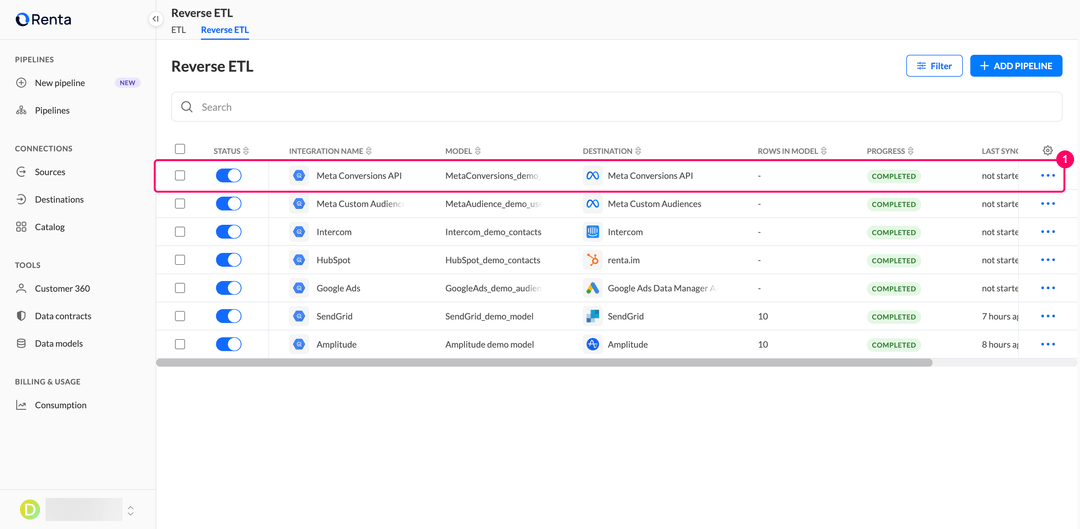The height and width of the screenshot is (529, 1080).
Task: Click the HubSpot icon beside renta.im
Action: coord(592,260)
